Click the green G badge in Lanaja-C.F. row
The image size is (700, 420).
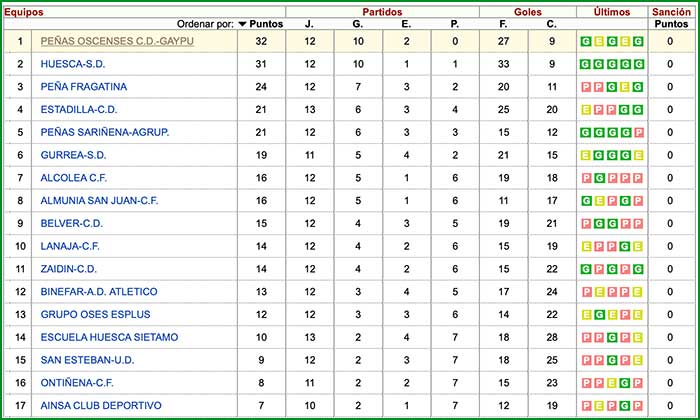pos(625,246)
